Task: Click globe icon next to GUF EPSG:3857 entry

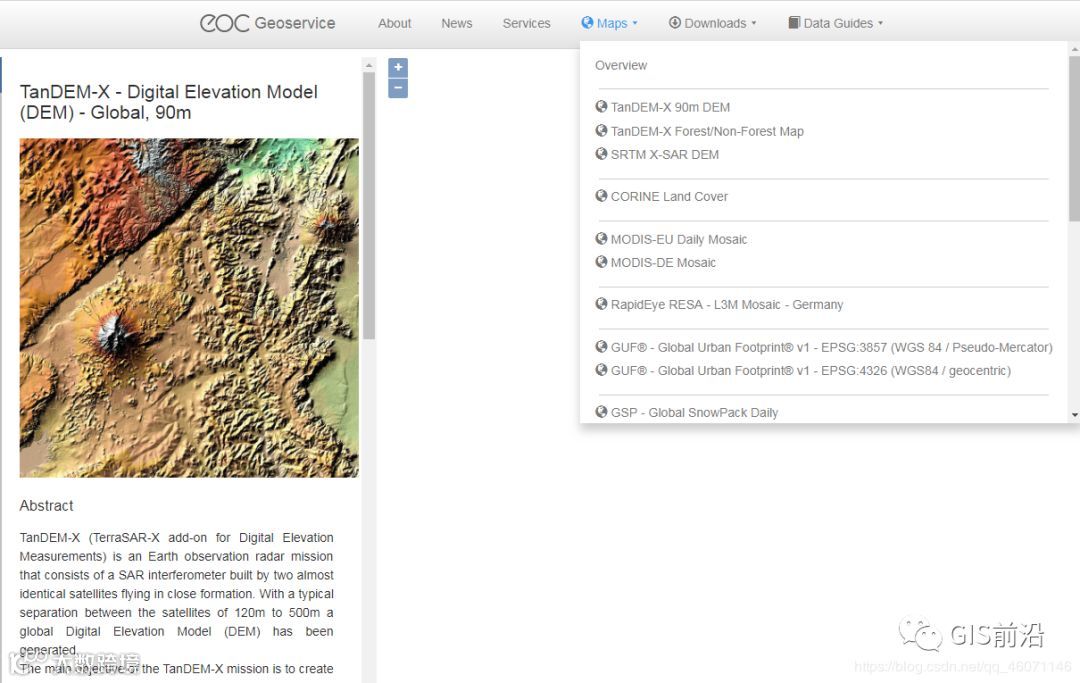Action: [x=601, y=346]
